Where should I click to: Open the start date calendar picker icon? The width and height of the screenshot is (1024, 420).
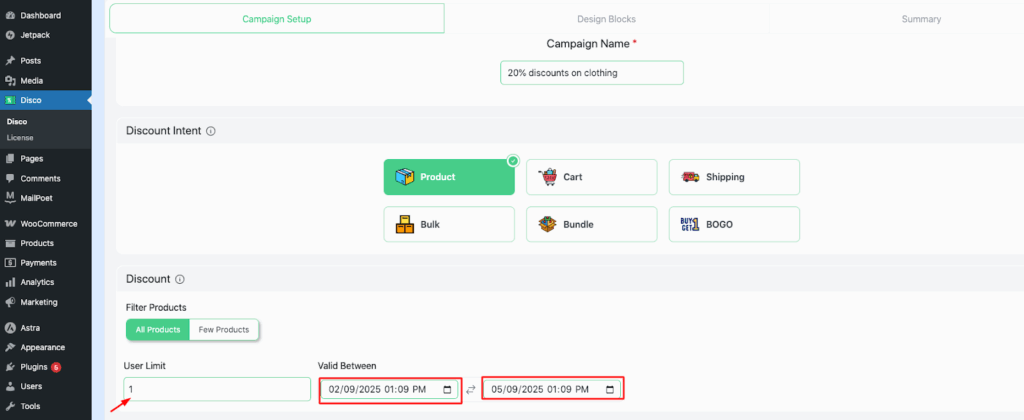[x=447, y=390]
